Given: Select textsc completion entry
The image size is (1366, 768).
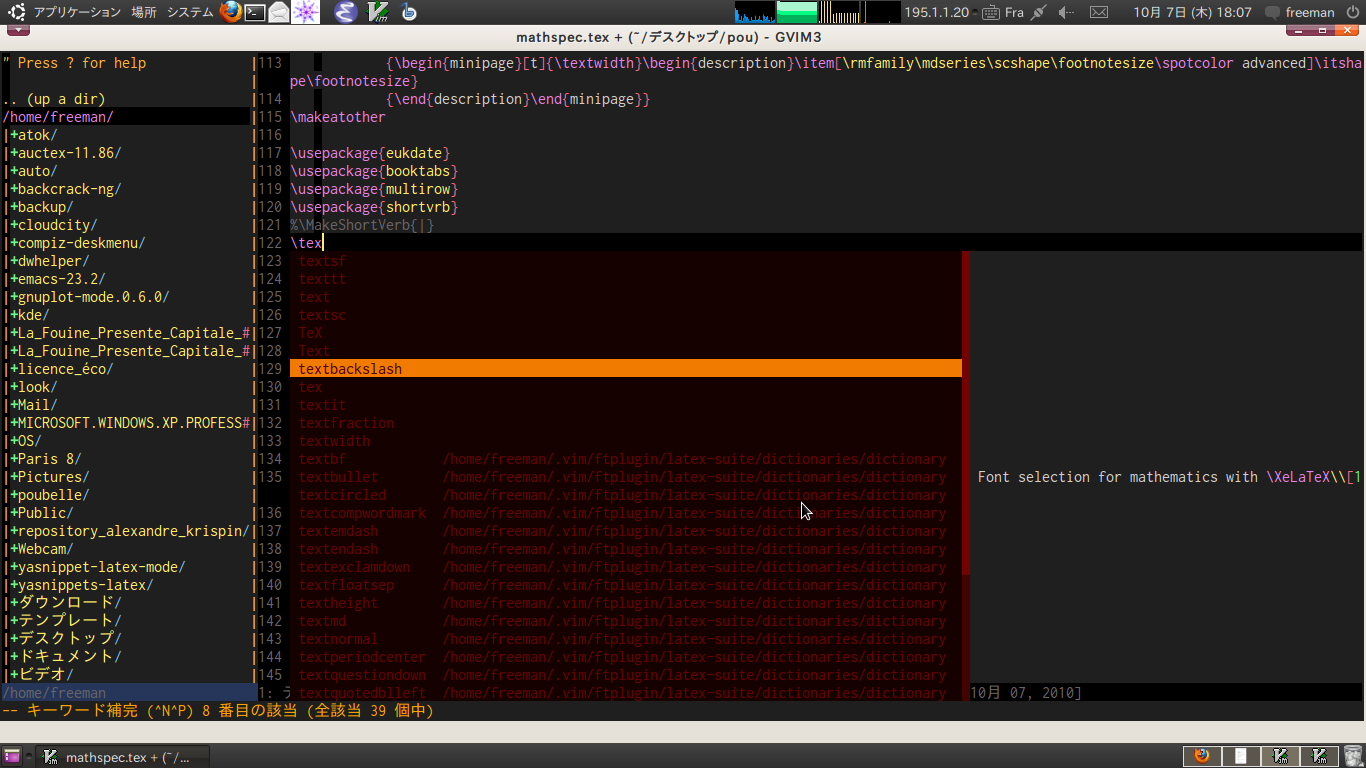Looking at the screenshot, I should [626, 315].
